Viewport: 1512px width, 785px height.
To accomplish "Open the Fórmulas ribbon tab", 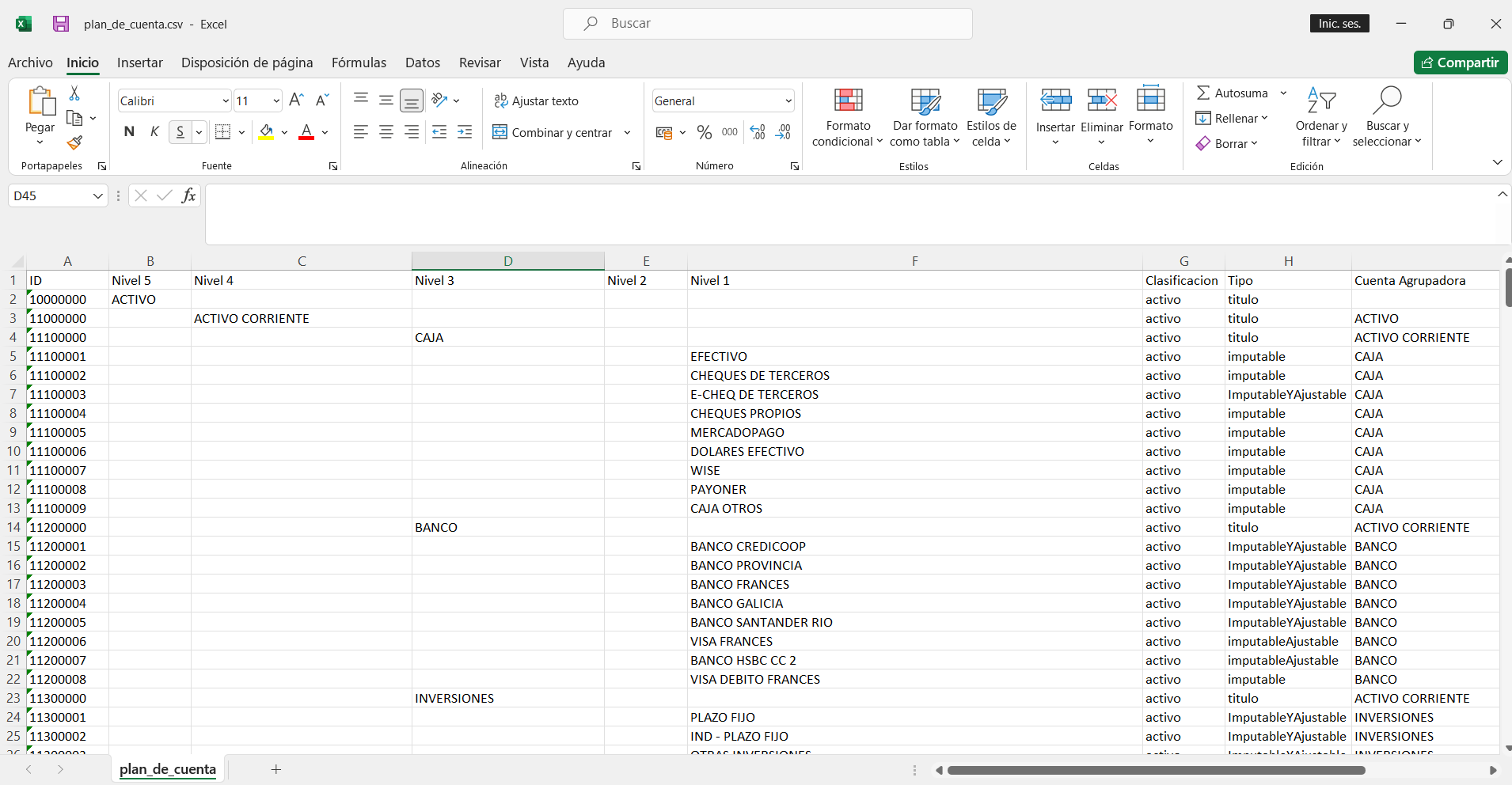I will click(359, 63).
